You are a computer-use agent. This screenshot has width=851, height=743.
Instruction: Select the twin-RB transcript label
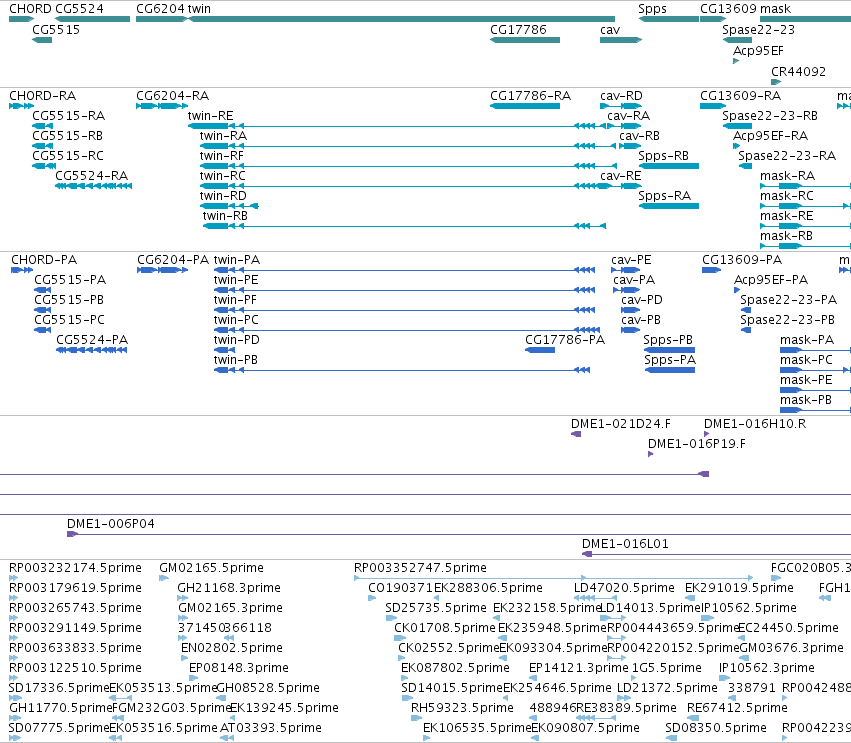pos(225,216)
